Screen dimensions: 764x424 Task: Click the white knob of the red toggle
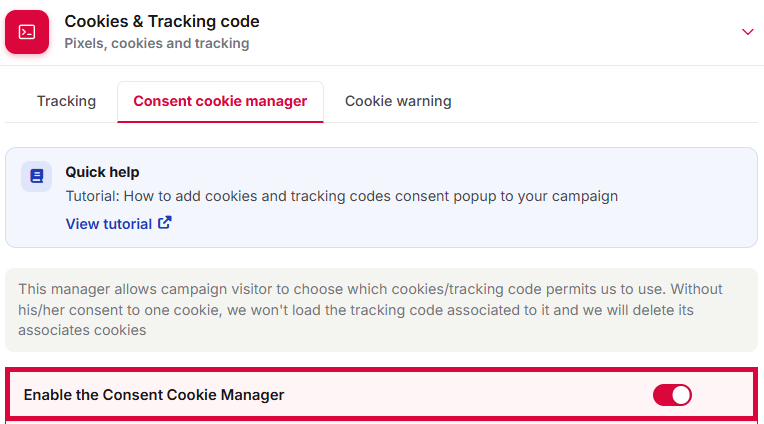point(681,395)
